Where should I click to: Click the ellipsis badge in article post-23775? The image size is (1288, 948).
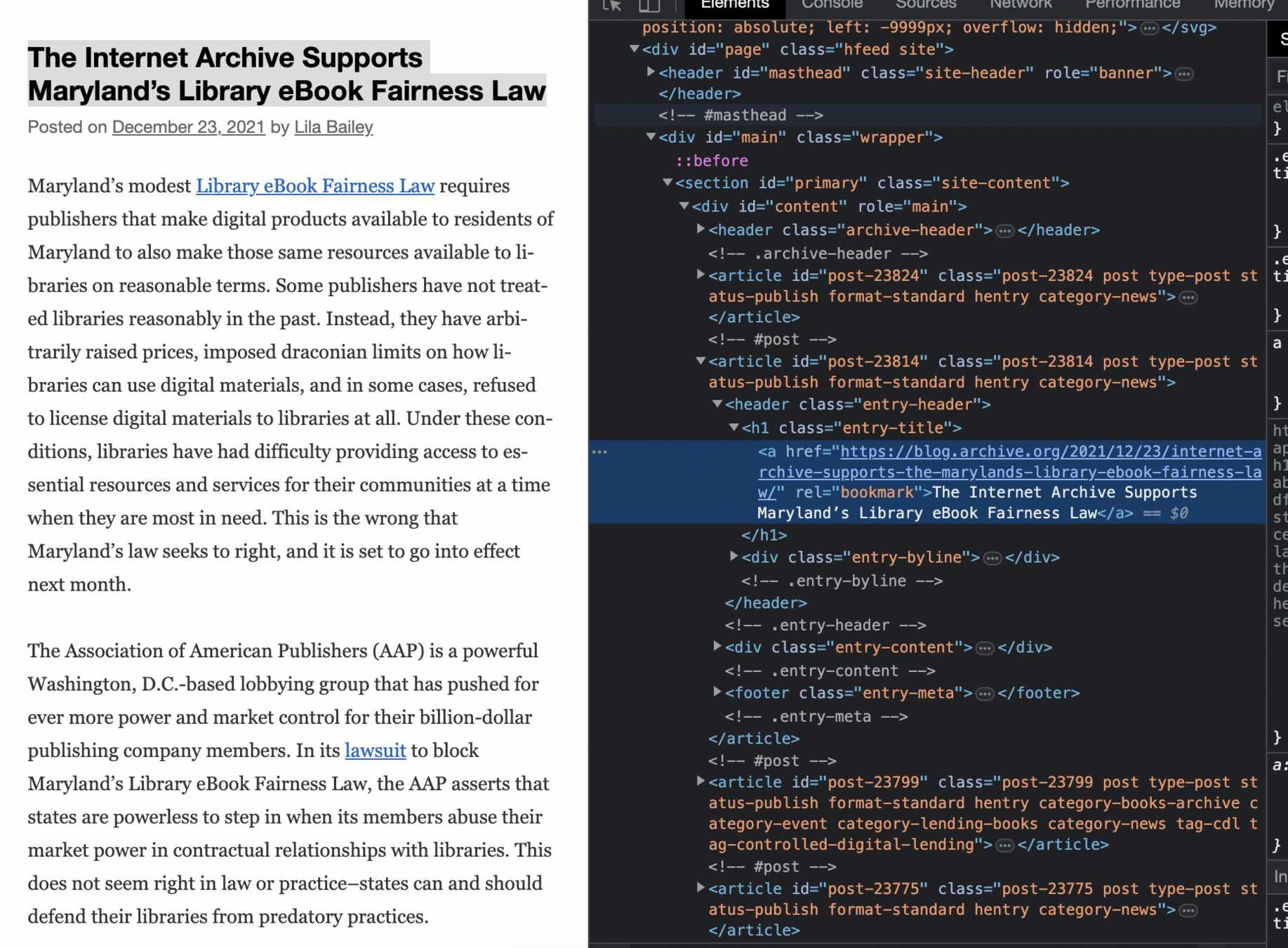(x=1188, y=911)
